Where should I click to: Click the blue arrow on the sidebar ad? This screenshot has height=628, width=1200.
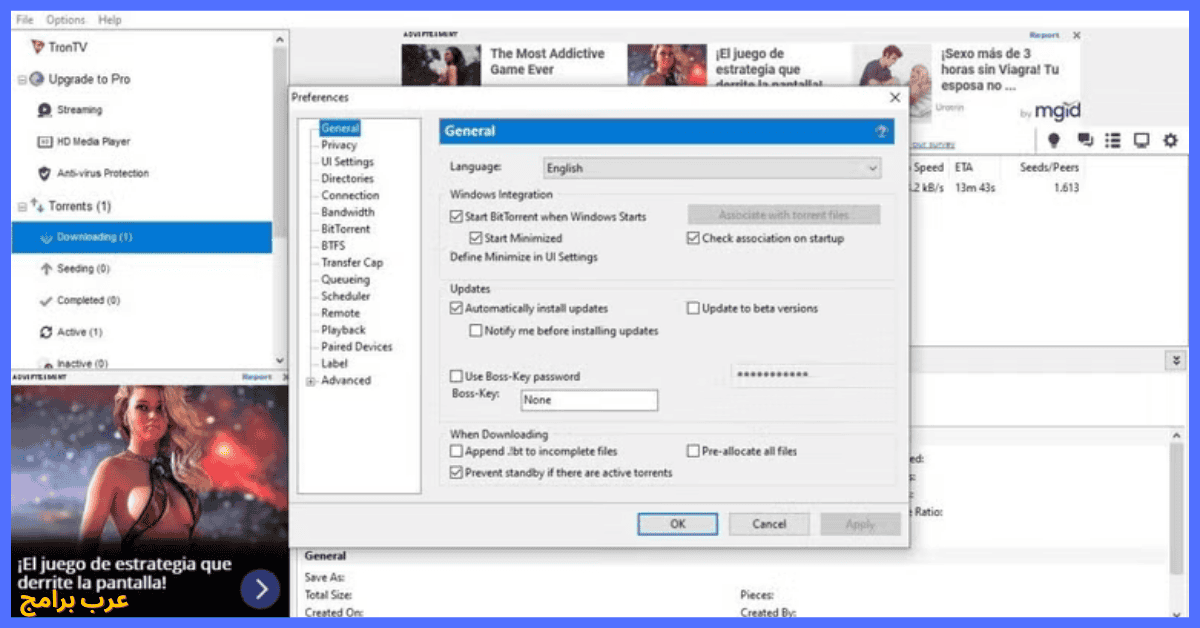(261, 588)
